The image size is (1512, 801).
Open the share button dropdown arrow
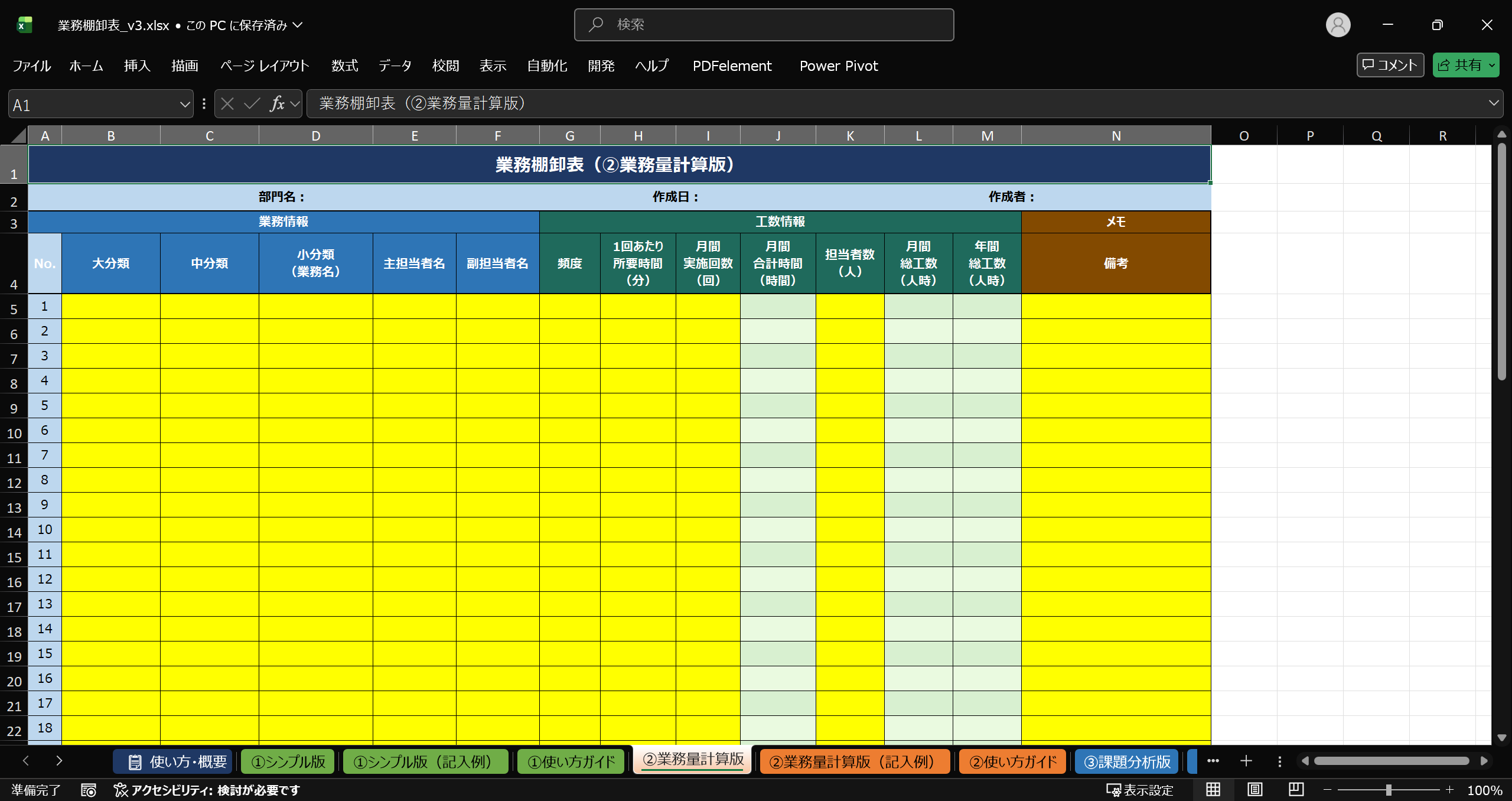(x=1492, y=66)
